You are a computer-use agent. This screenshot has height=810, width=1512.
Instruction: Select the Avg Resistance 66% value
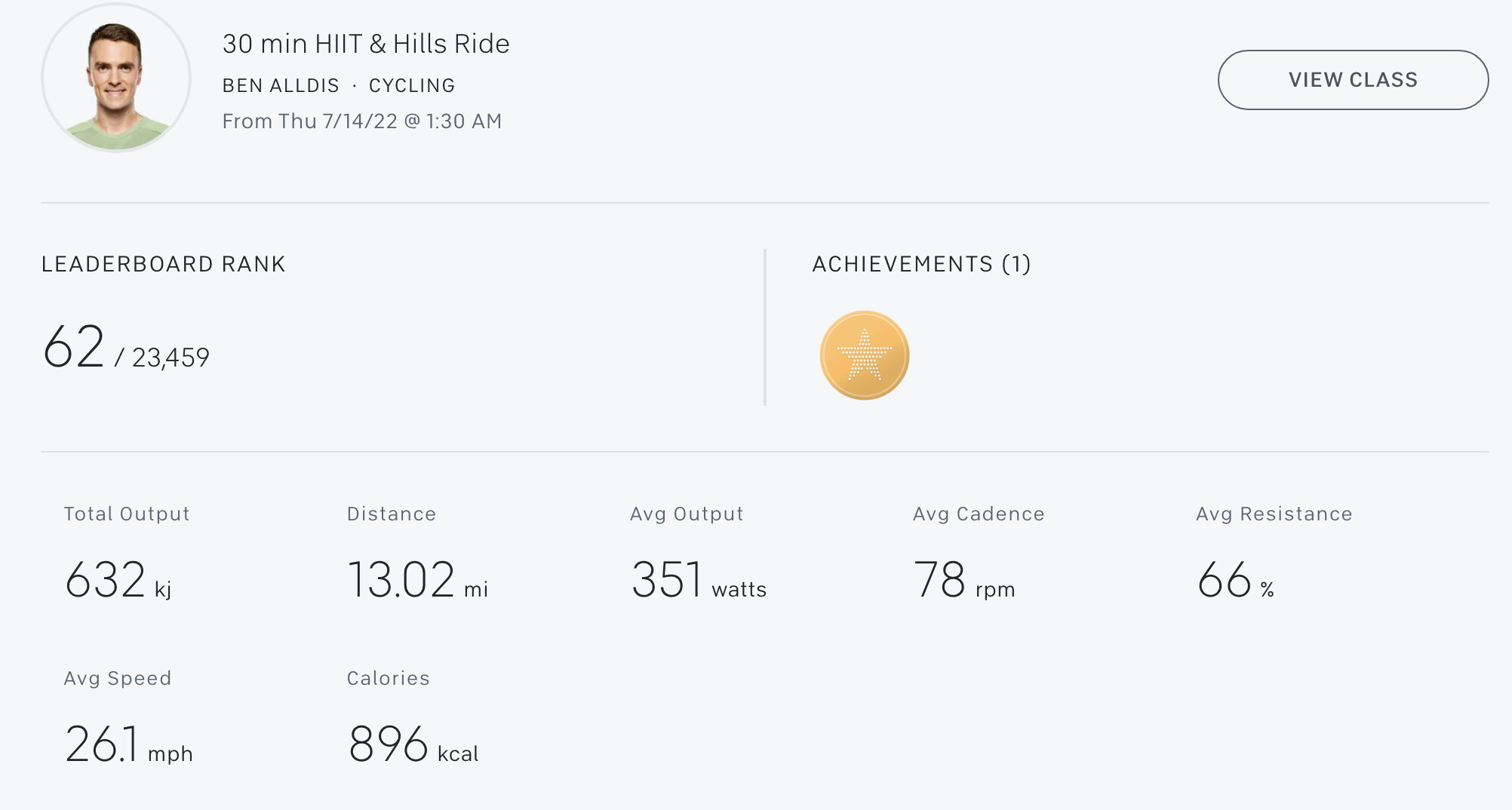(x=1236, y=580)
